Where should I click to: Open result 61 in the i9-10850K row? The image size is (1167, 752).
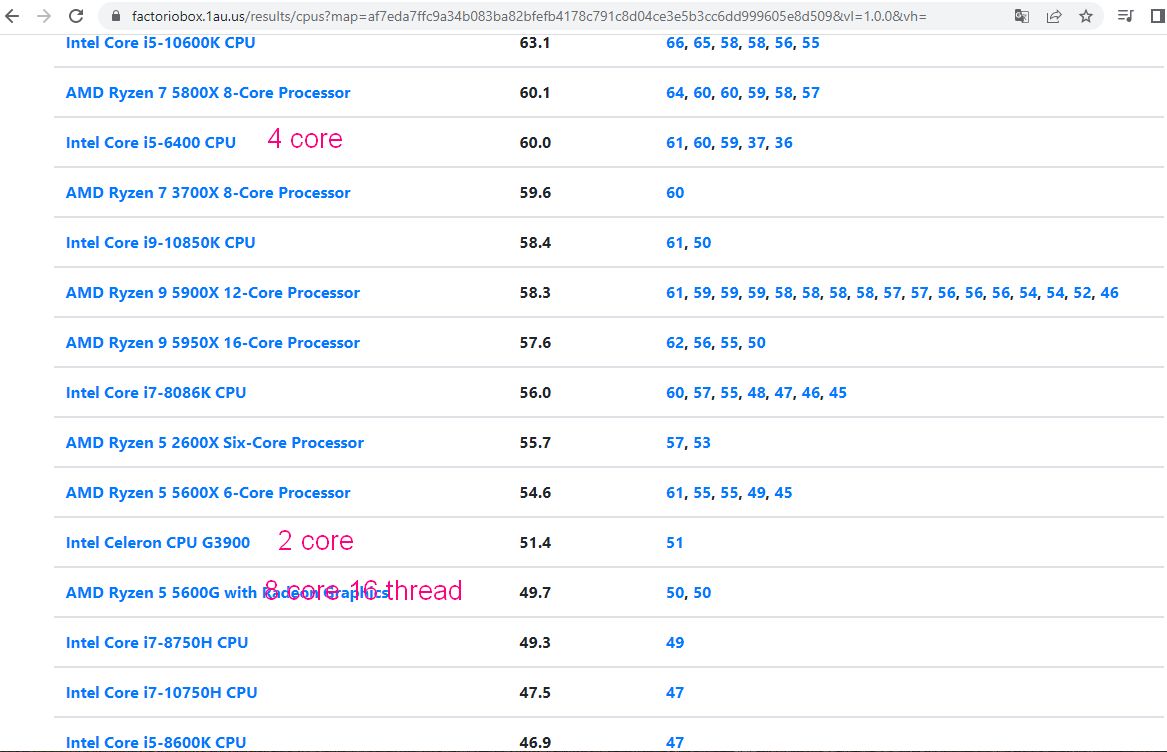(x=675, y=242)
